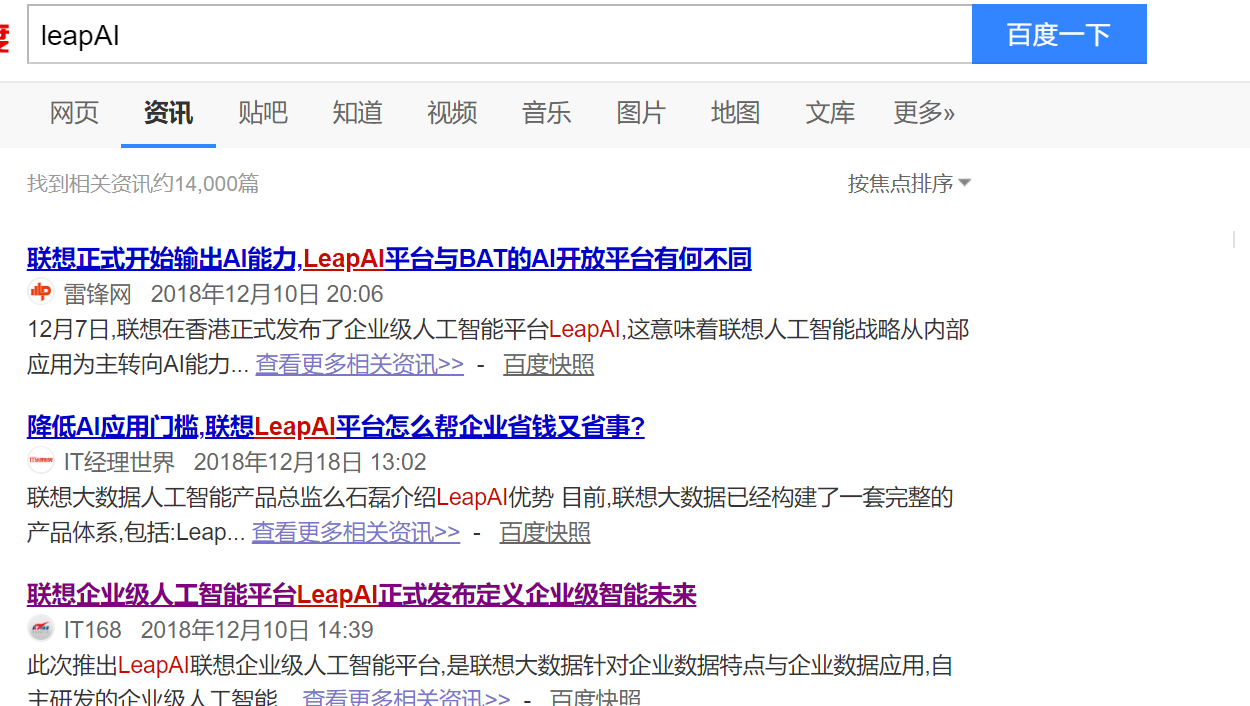Screen dimensions: 1250x706
Task: Click the 百度一下 search button
Action: click(x=1059, y=34)
